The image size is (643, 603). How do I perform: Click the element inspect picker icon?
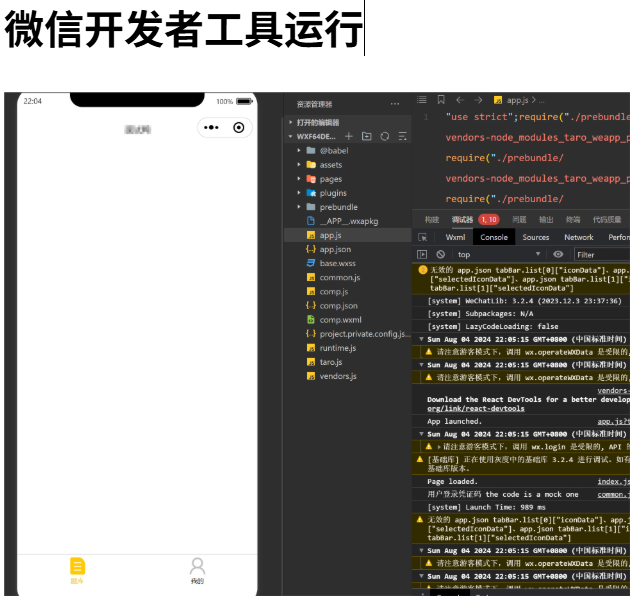(423, 238)
